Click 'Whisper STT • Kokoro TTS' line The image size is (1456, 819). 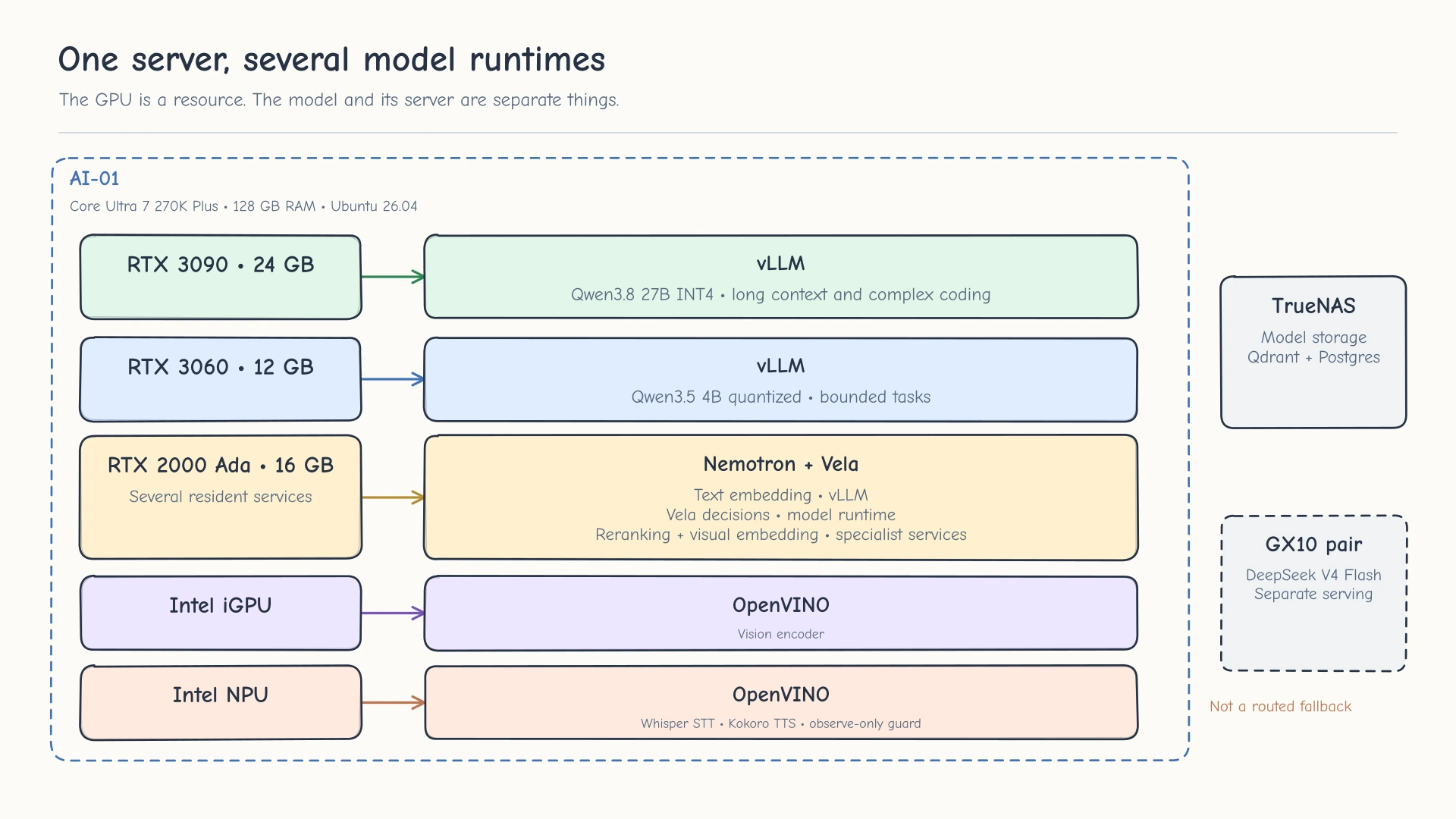click(780, 723)
